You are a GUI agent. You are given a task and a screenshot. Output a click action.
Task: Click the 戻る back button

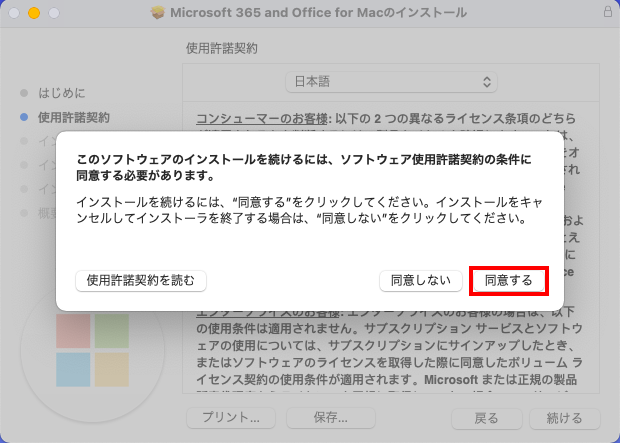486,418
